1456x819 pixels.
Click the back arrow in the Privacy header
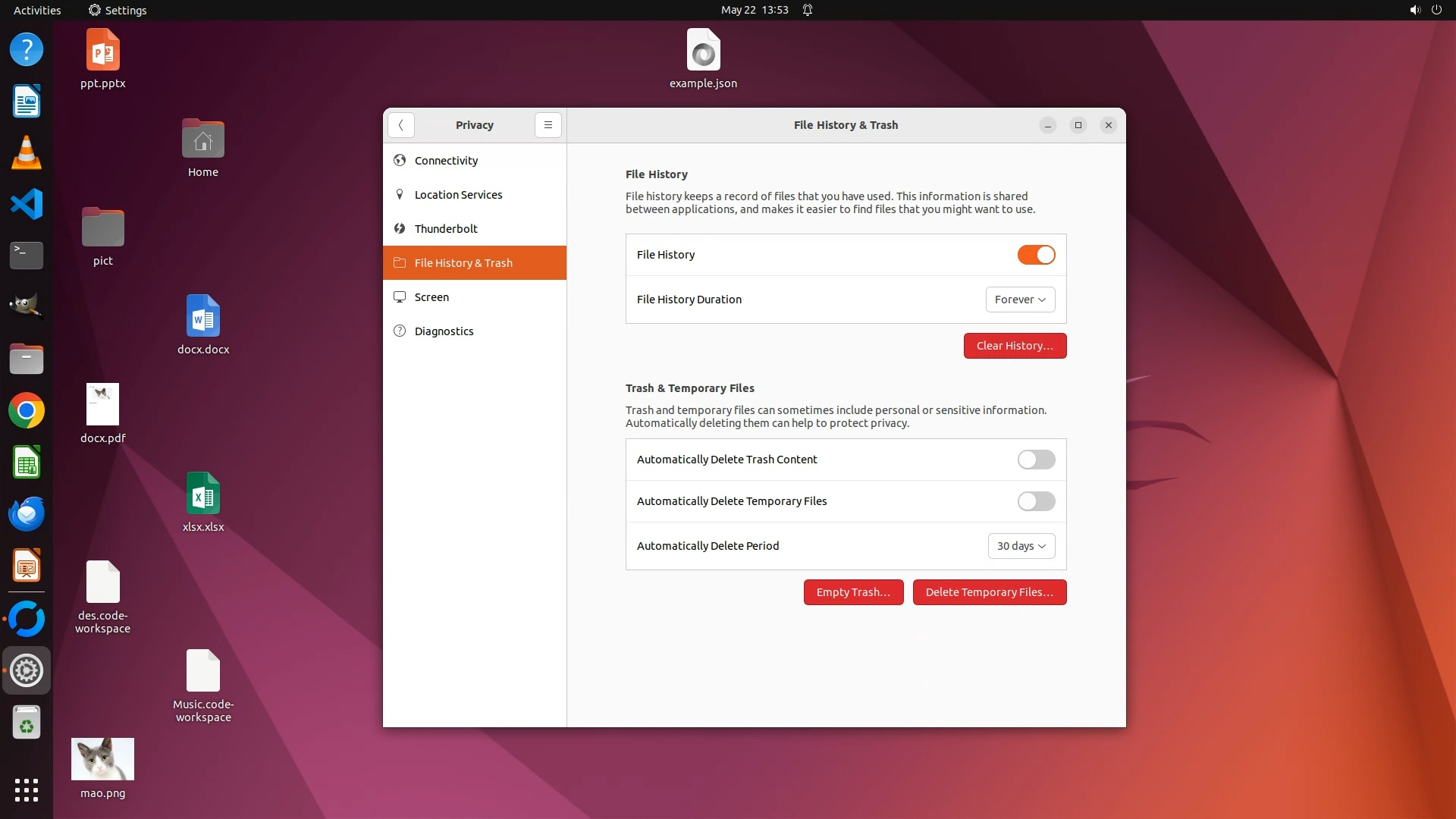coord(400,125)
